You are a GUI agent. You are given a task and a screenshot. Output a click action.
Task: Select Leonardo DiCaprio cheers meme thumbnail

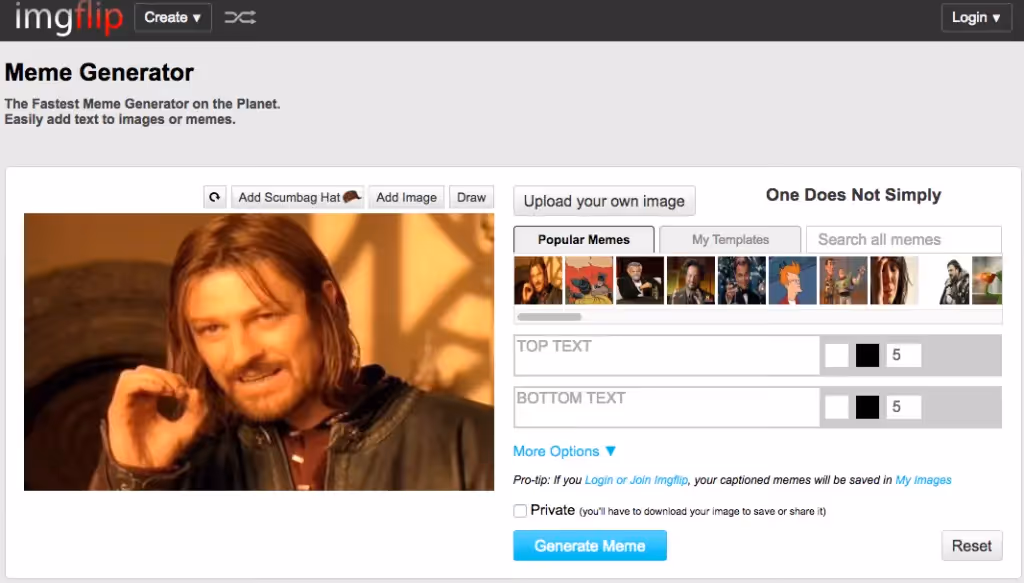coord(742,280)
